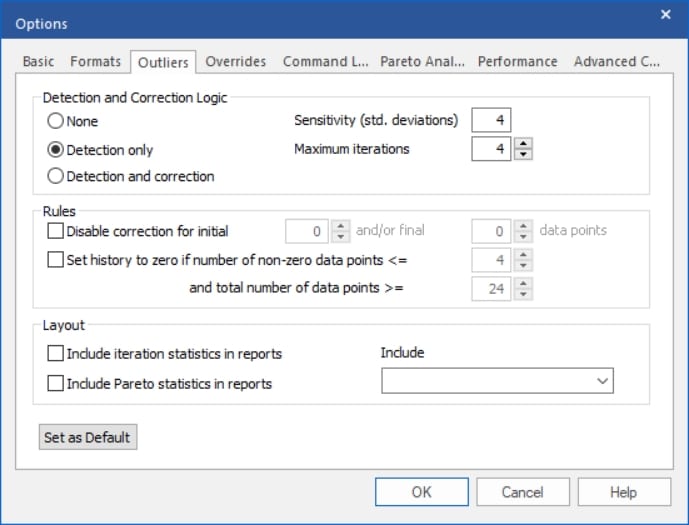Choose Detection only option

[56, 149]
